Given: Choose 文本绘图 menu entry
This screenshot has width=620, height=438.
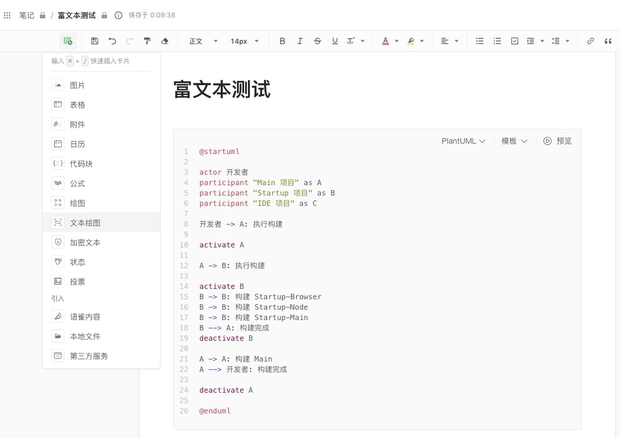Looking at the screenshot, I should (101, 223).
